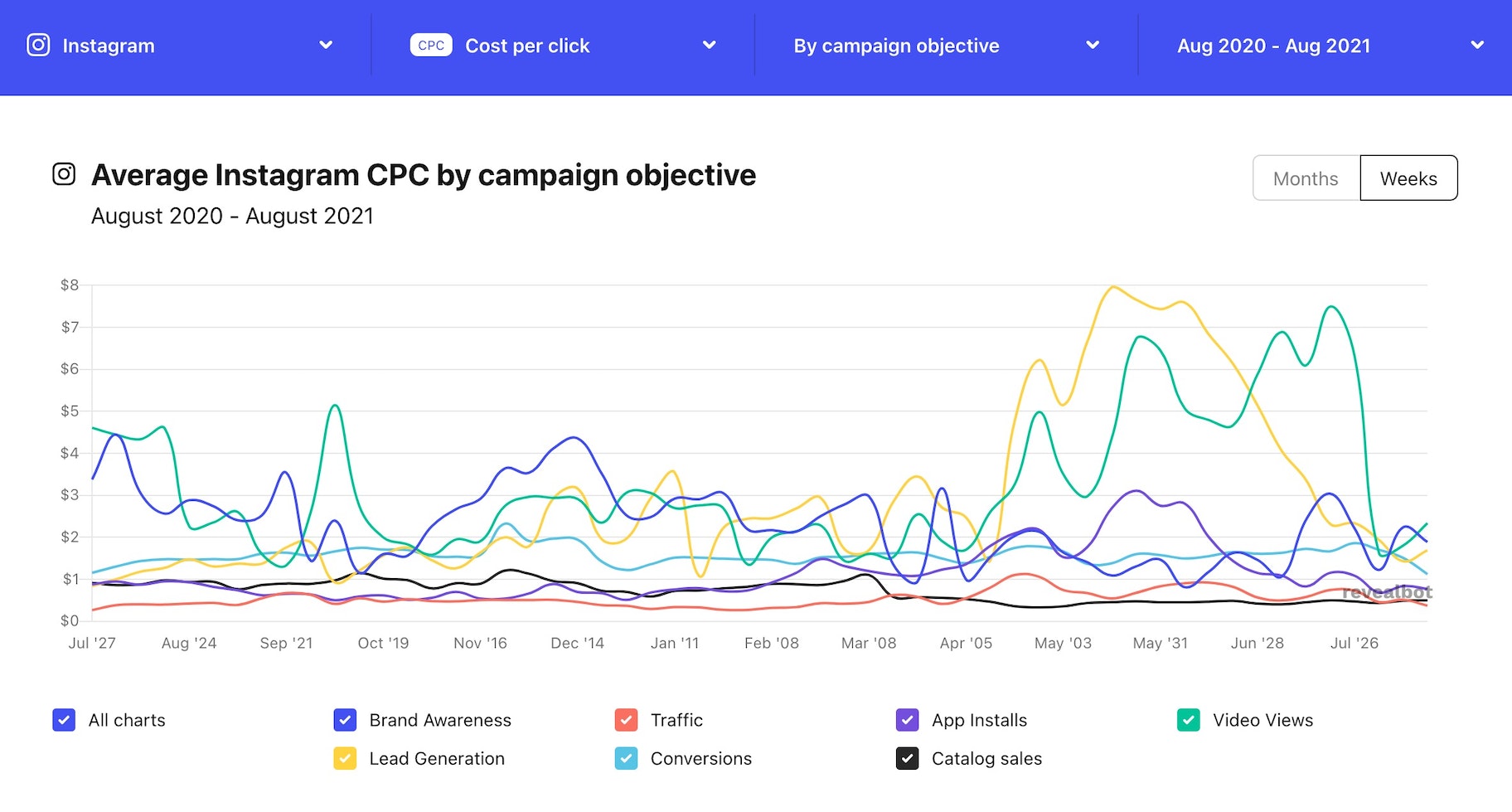1512x812 pixels.
Task: Select the Weeks view tab
Action: point(1408,178)
